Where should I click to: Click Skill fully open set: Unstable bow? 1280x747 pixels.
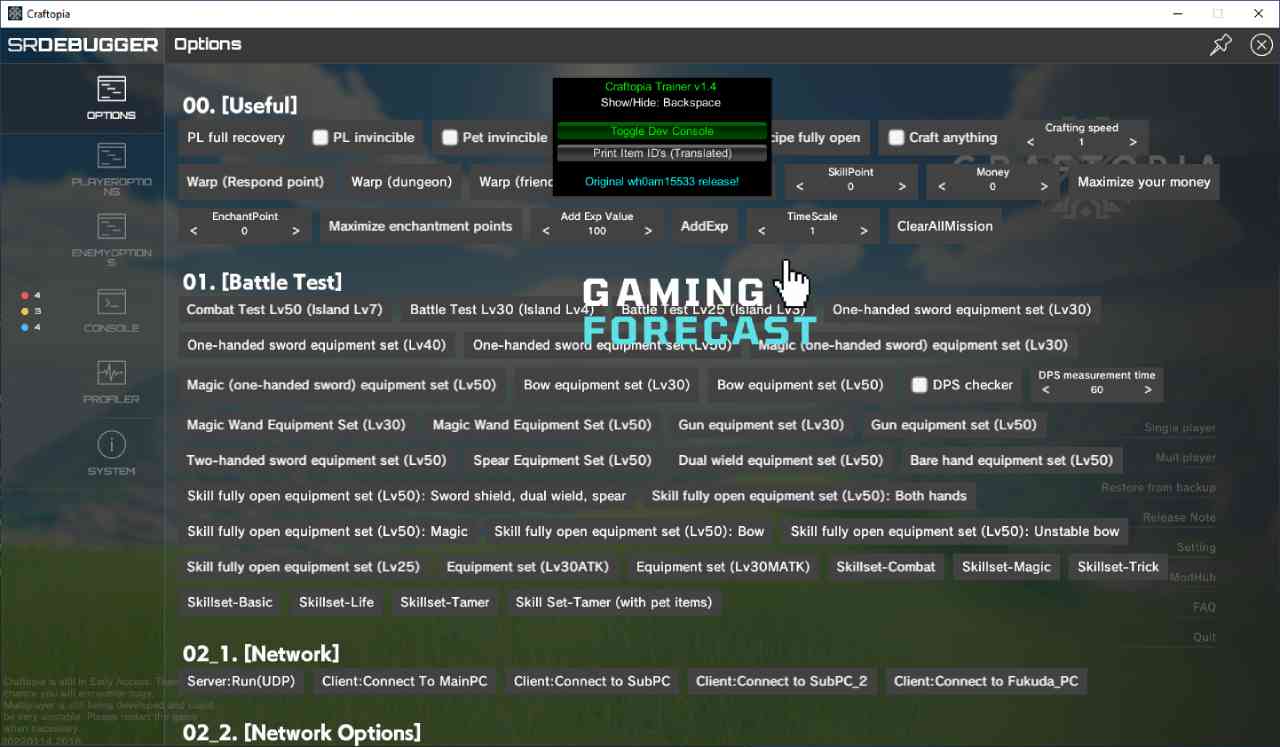pos(955,532)
